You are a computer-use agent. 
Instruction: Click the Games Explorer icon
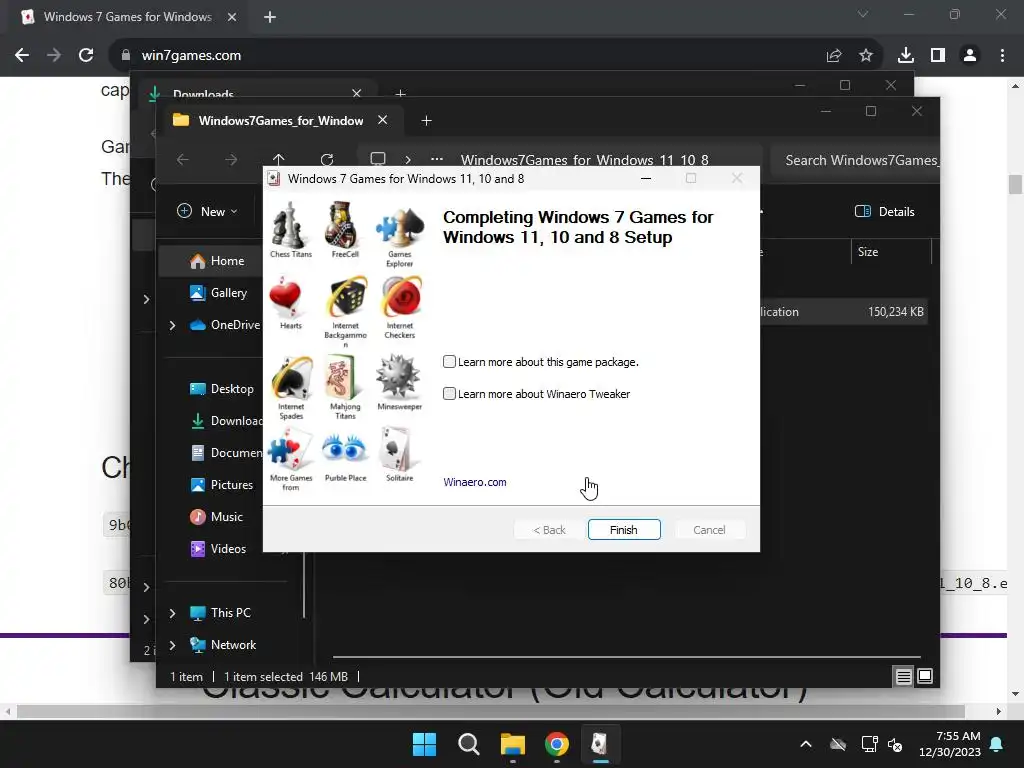pos(399,227)
